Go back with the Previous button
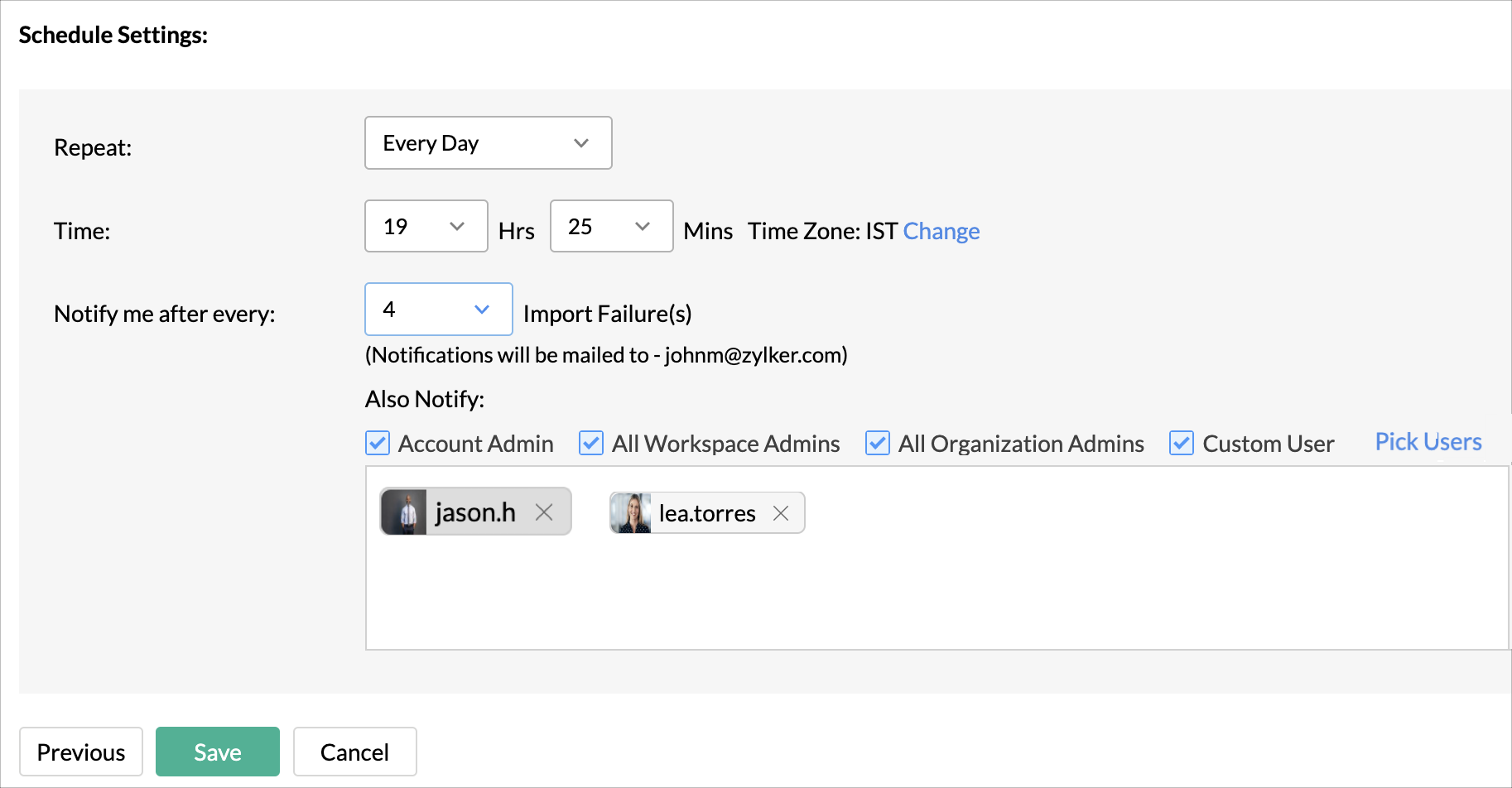 (81, 752)
